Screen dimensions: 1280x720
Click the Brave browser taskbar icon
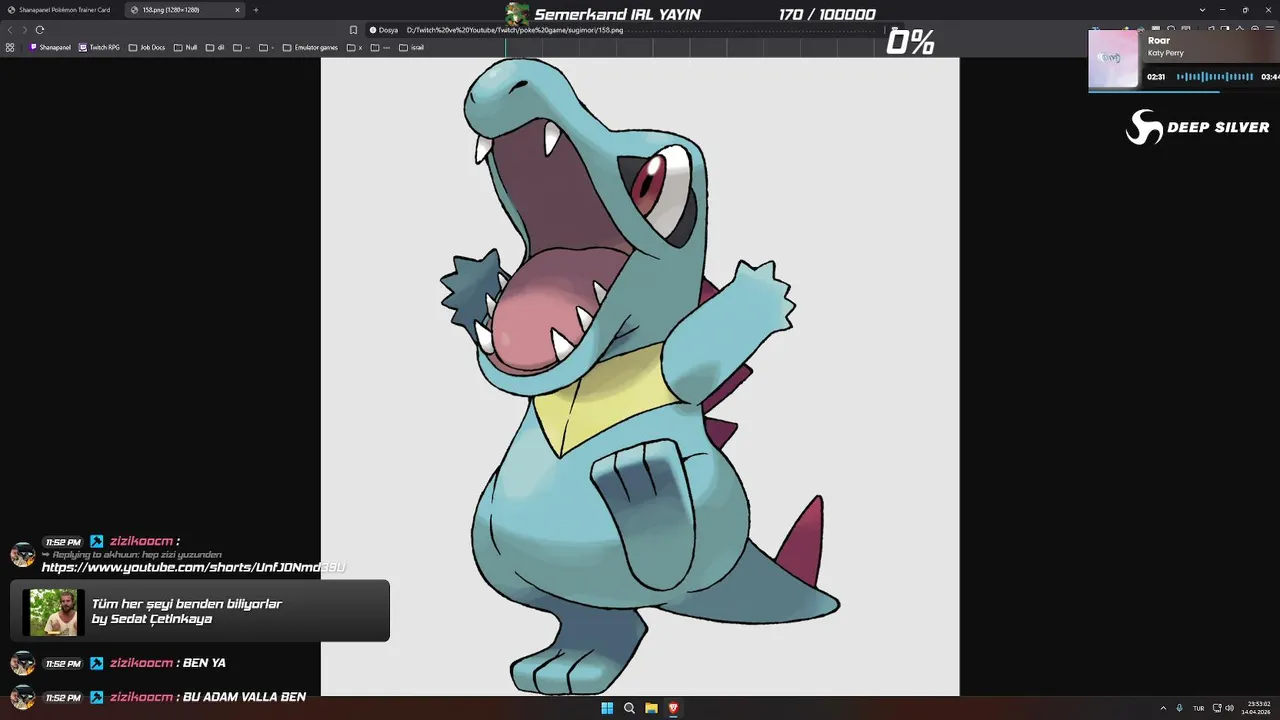673,708
